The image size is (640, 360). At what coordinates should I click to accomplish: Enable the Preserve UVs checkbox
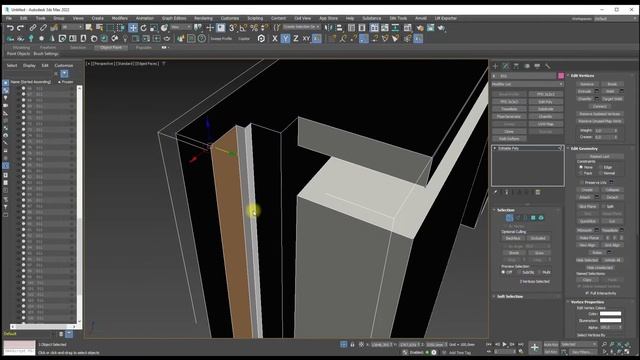click(x=582, y=182)
